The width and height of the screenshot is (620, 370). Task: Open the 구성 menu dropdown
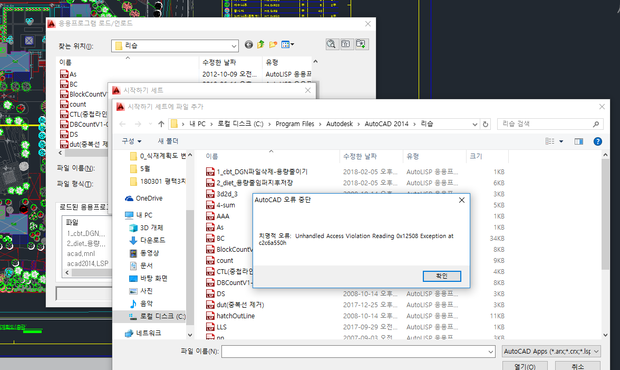[132, 141]
